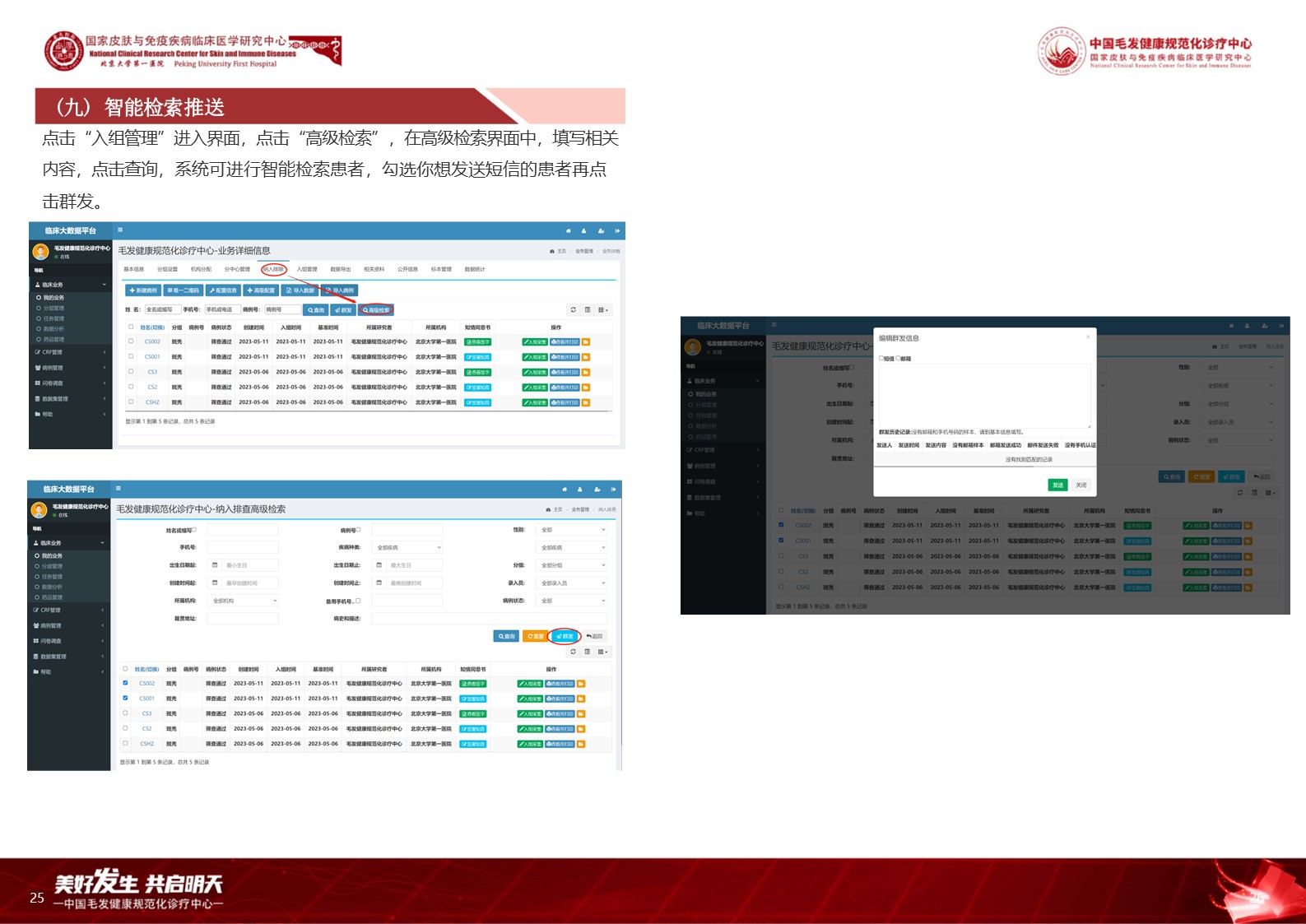Click the 导入病例 import button

pyautogui.click(x=339, y=290)
